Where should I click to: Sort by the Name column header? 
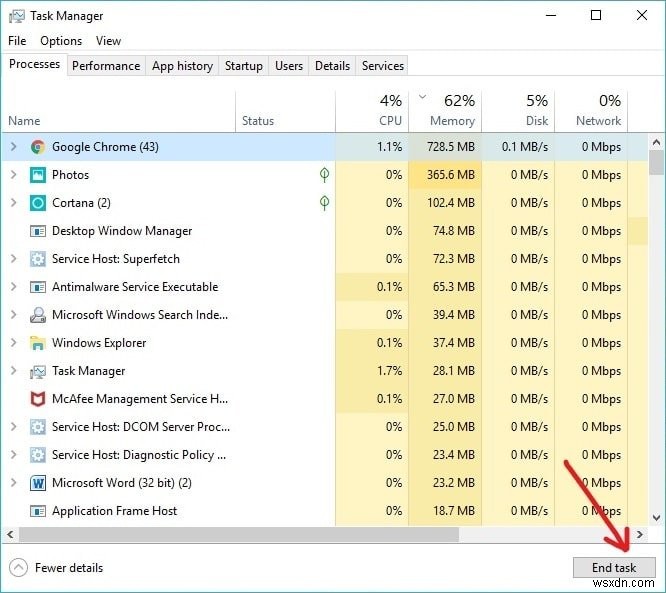tap(119, 111)
